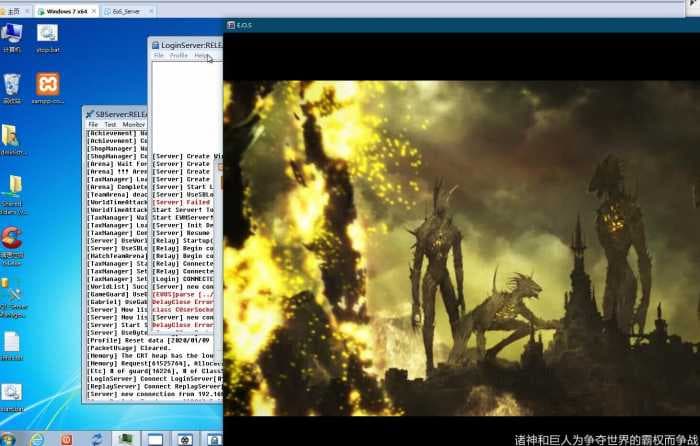The image size is (700, 446).
Task: Click the "[WorldList] Succ" log line
Action: coord(117,287)
